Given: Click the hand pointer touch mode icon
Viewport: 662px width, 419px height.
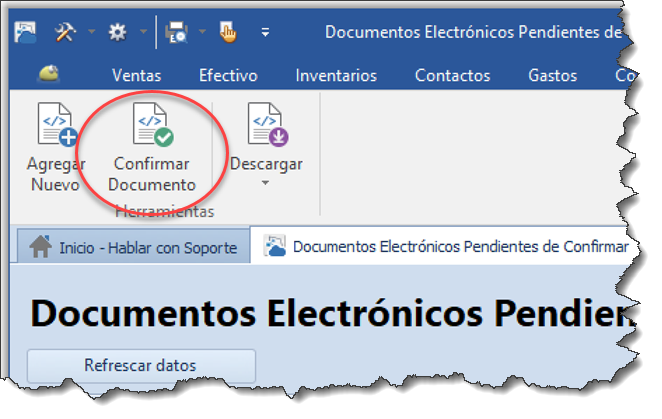Looking at the screenshot, I should pos(228,32).
